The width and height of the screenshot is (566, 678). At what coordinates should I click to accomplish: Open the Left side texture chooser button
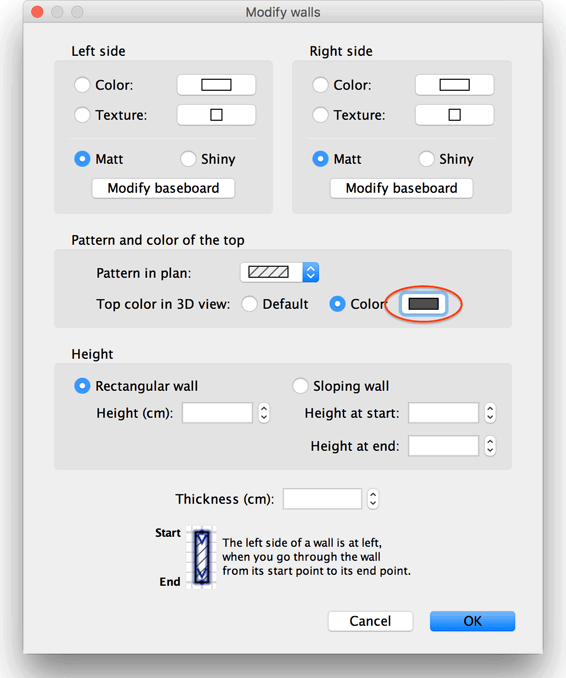pos(216,115)
